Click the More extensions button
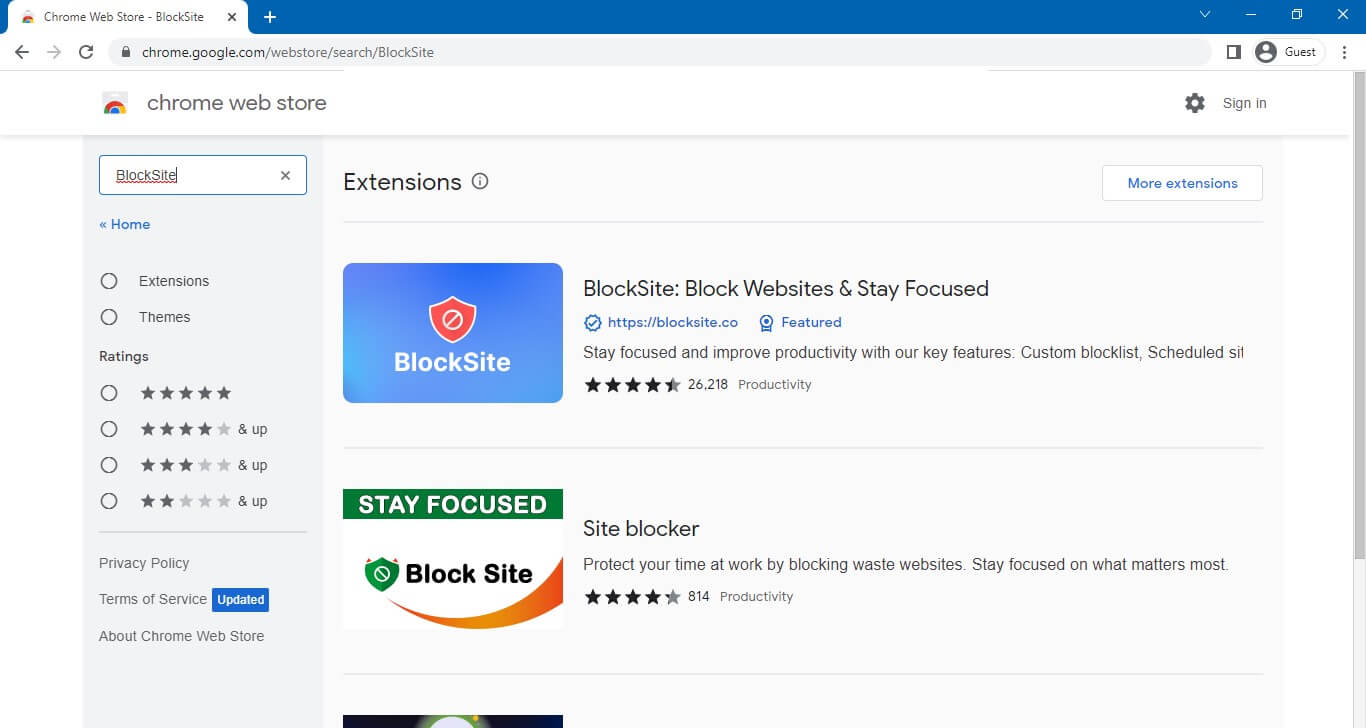The image size is (1366, 728). pos(1182,183)
